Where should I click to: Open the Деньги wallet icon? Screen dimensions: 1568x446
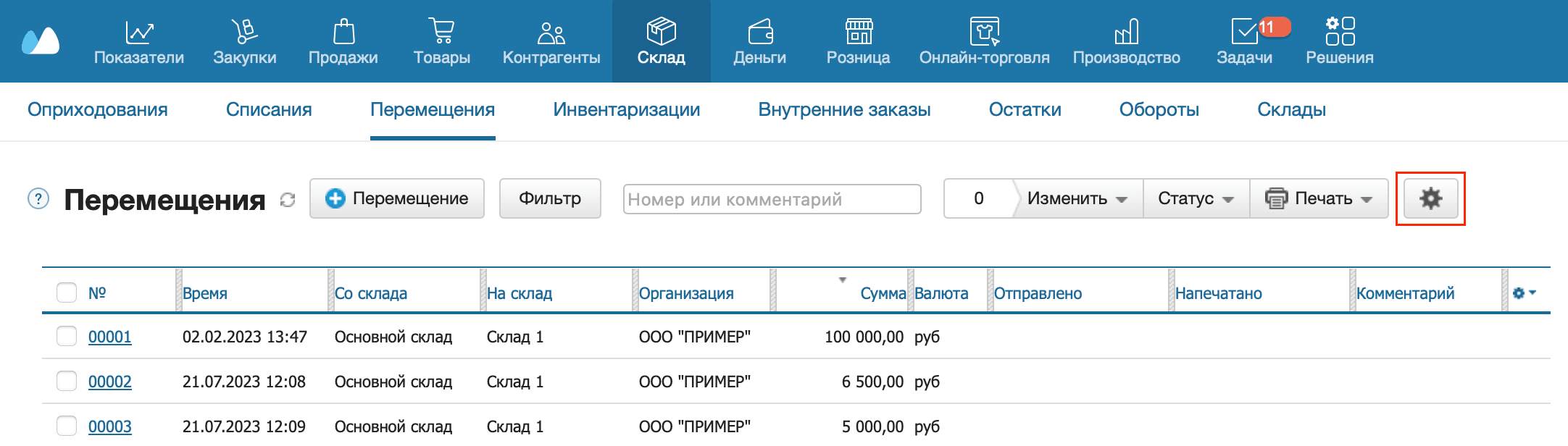point(760,32)
